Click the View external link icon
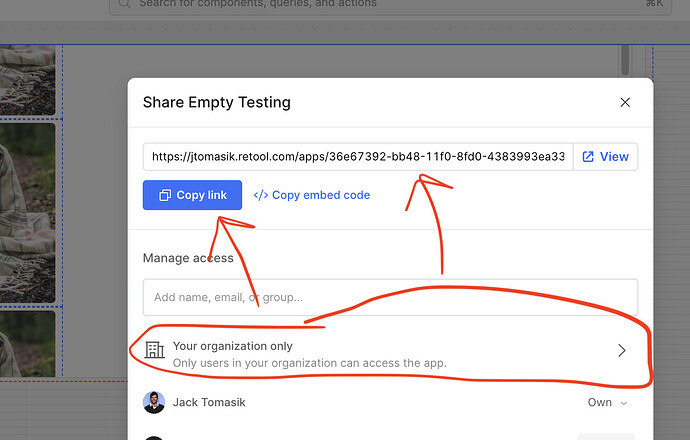The height and width of the screenshot is (440, 690). pos(588,157)
